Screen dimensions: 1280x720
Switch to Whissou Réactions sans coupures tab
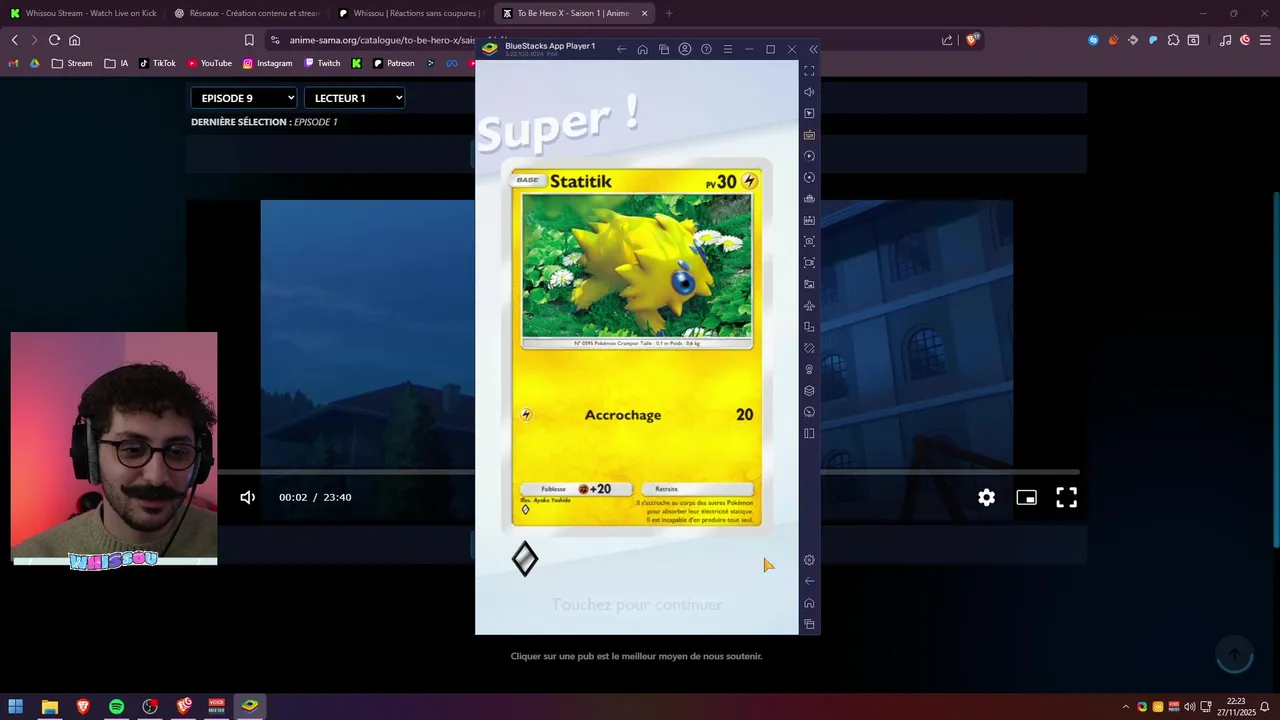click(409, 13)
